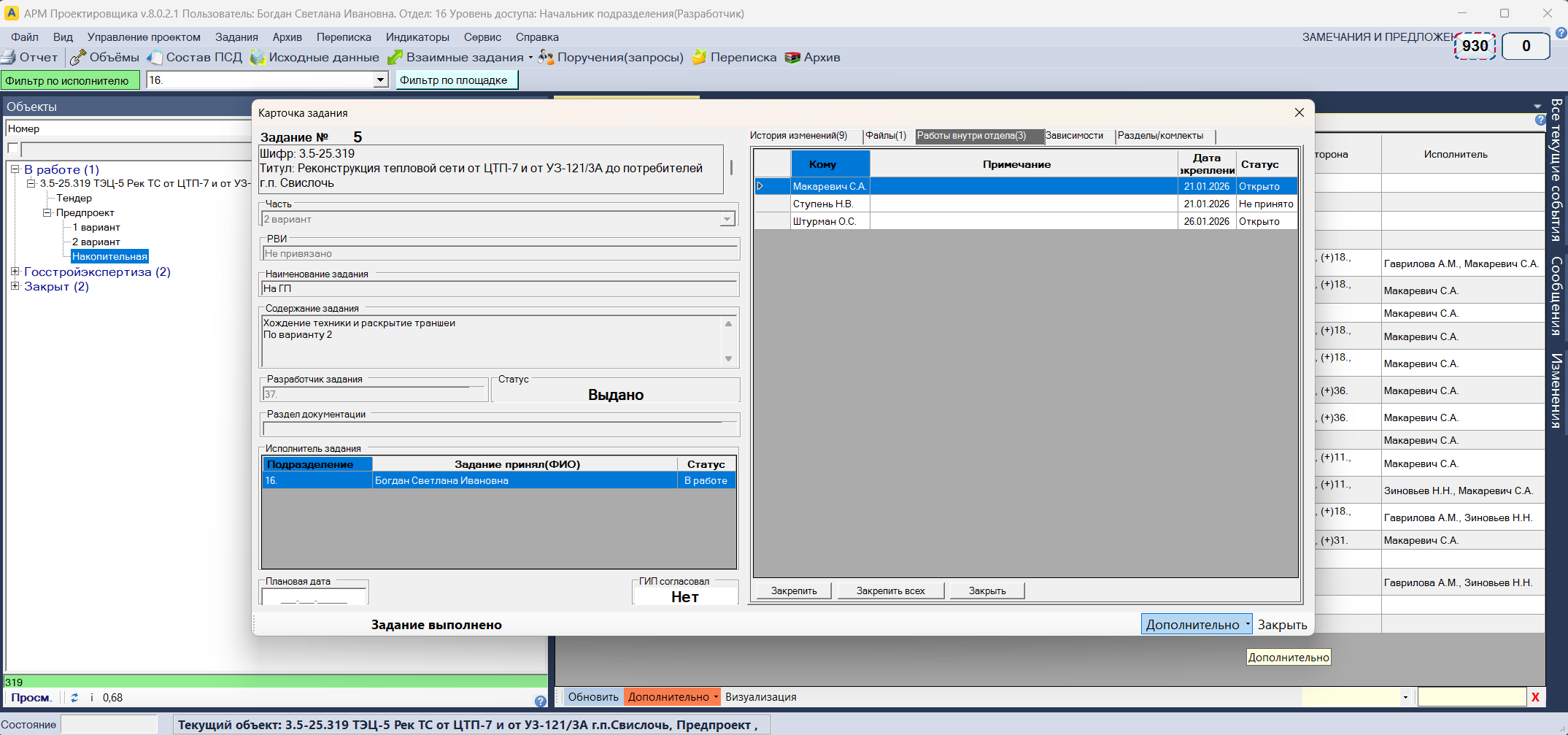Image resolution: width=1568 pixels, height=735 pixels.
Task: Click the printer icon for Отчет
Action: pos(9,58)
